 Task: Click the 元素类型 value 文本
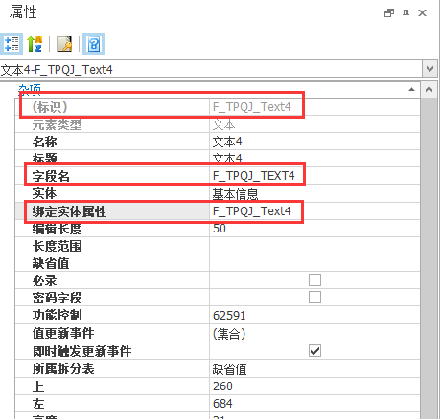tap(224, 125)
